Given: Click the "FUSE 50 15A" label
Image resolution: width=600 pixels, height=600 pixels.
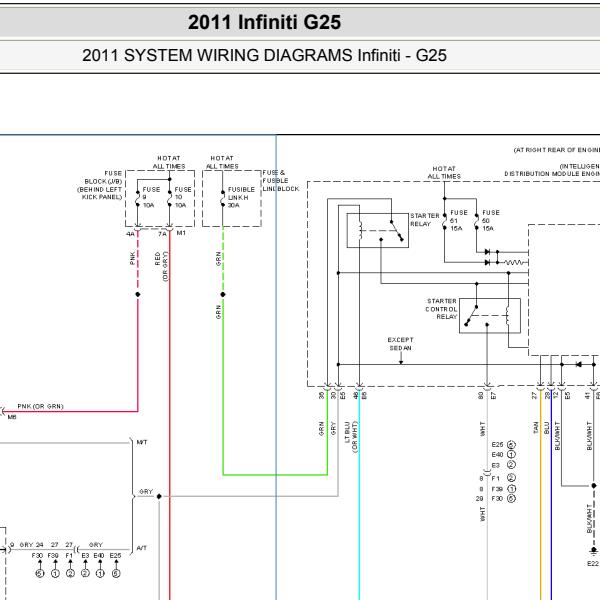Looking at the screenshot, I should (x=491, y=220).
